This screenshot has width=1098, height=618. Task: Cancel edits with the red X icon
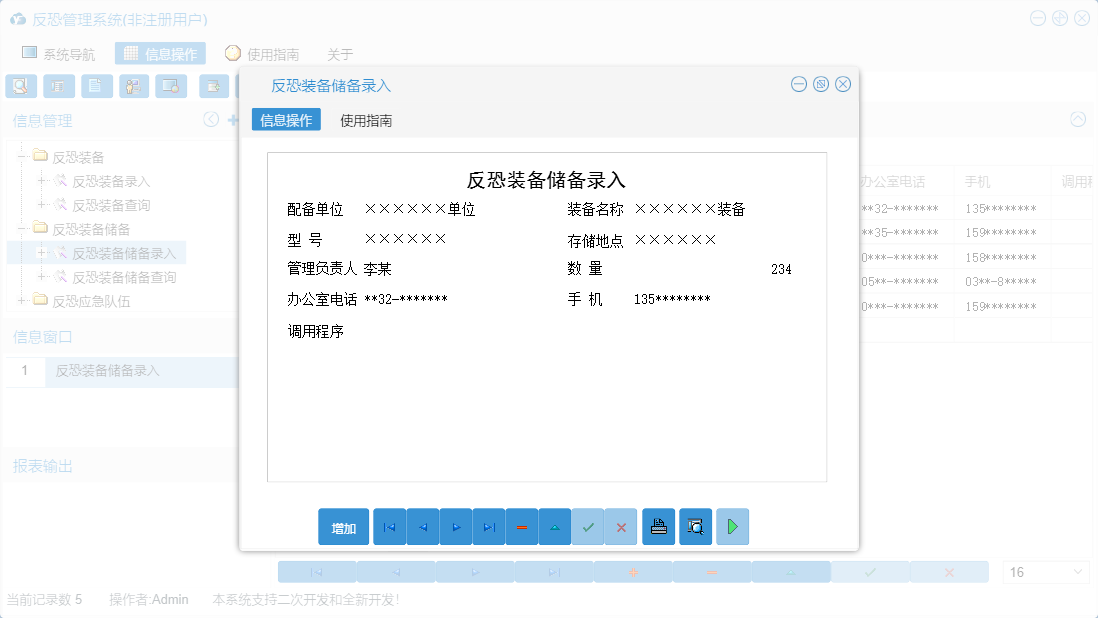tap(621, 527)
